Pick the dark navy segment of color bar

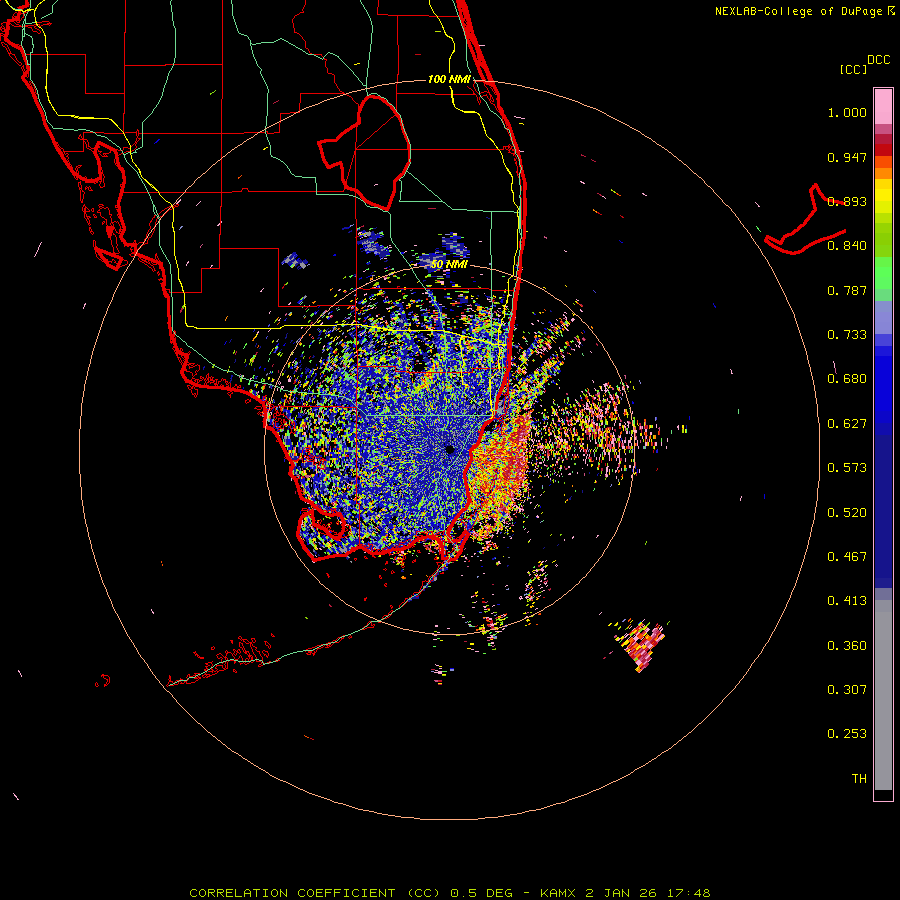883,511
